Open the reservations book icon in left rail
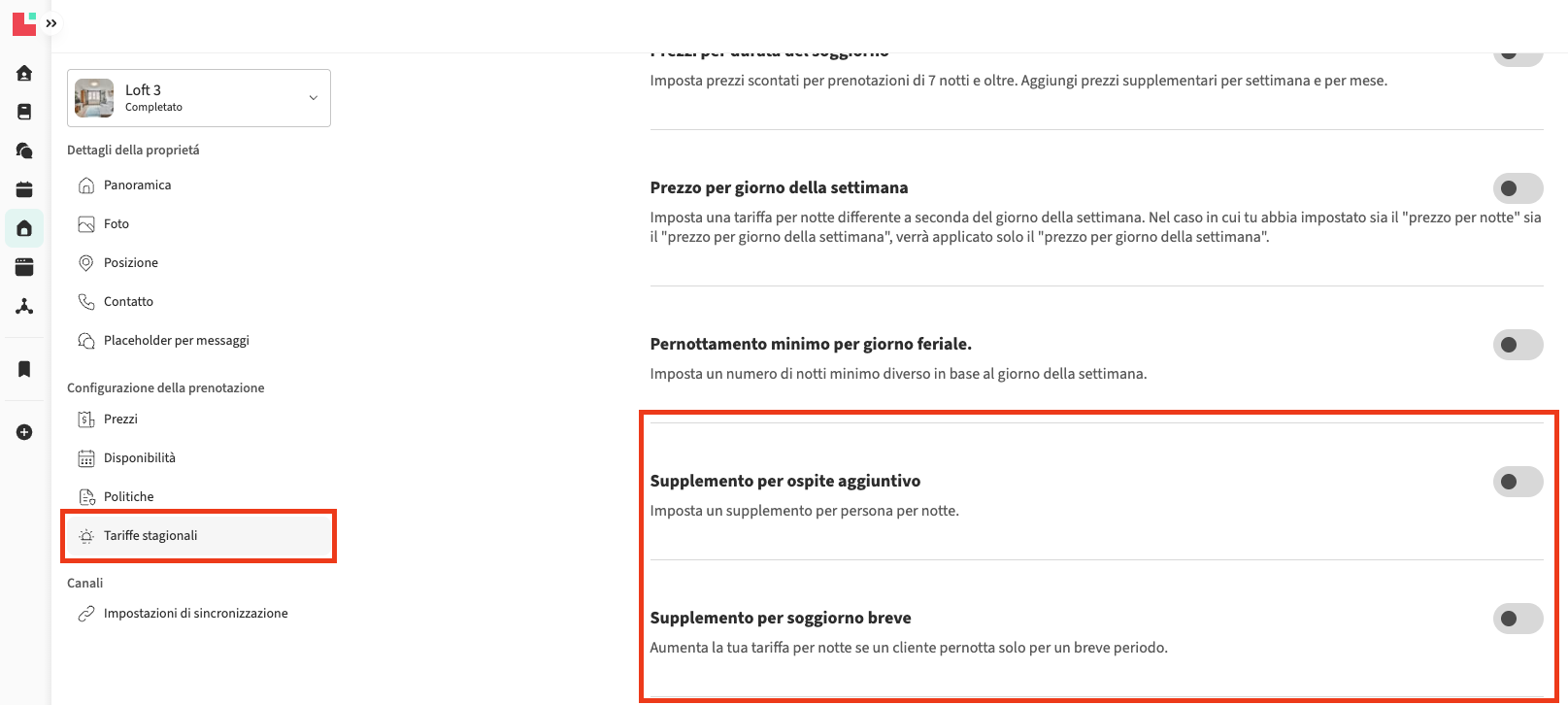1568x705 pixels. pos(24,112)
